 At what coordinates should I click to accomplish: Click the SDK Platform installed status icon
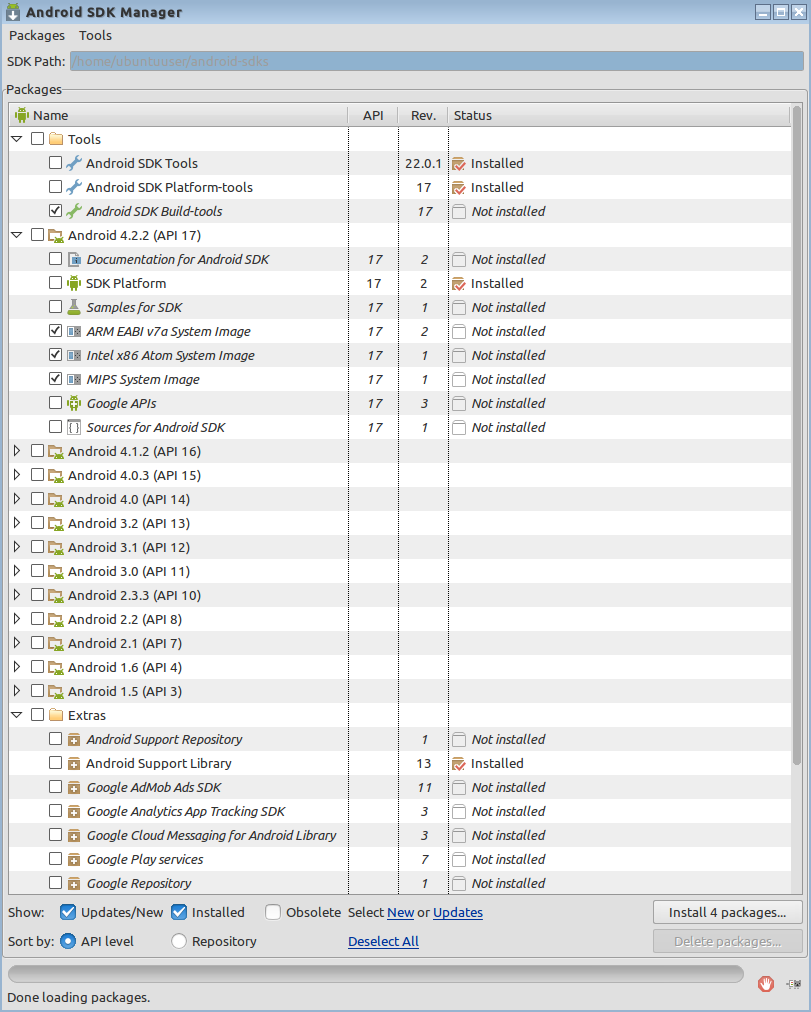point(459,283)
